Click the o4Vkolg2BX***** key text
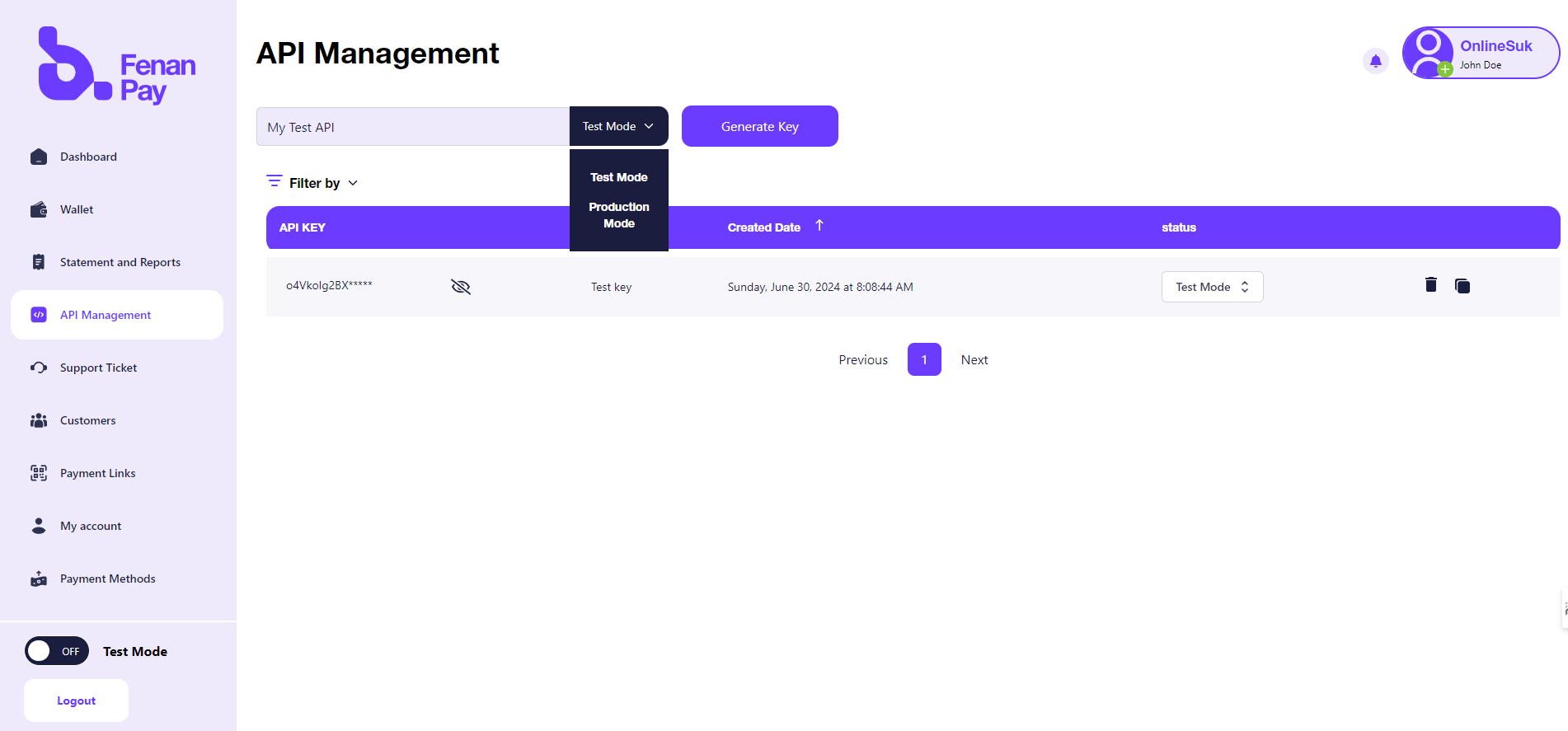Viewport: 1568px width, 731px height. click(329, 285)
